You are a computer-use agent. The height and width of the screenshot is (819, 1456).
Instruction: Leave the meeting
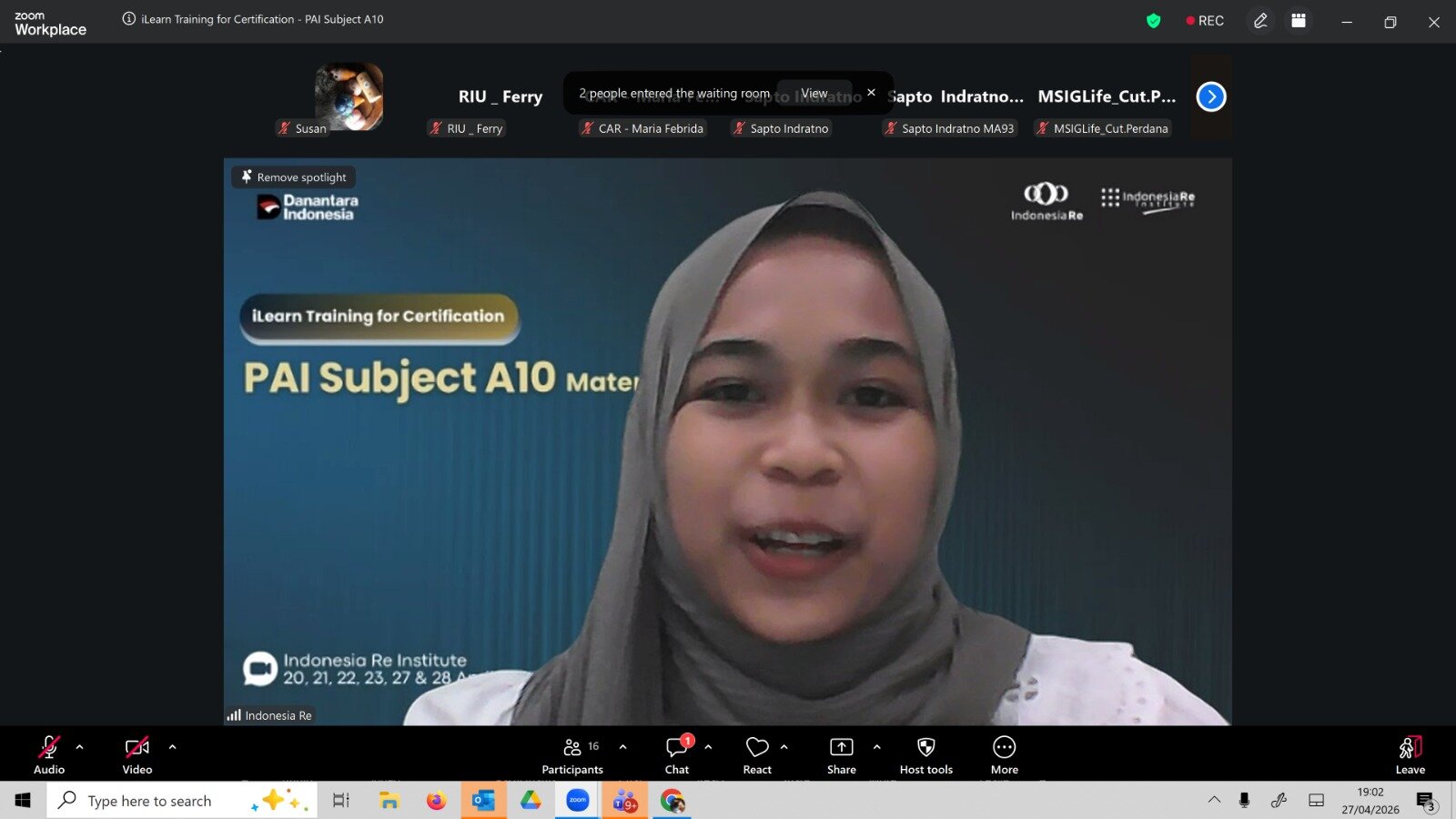(1410, 755)
